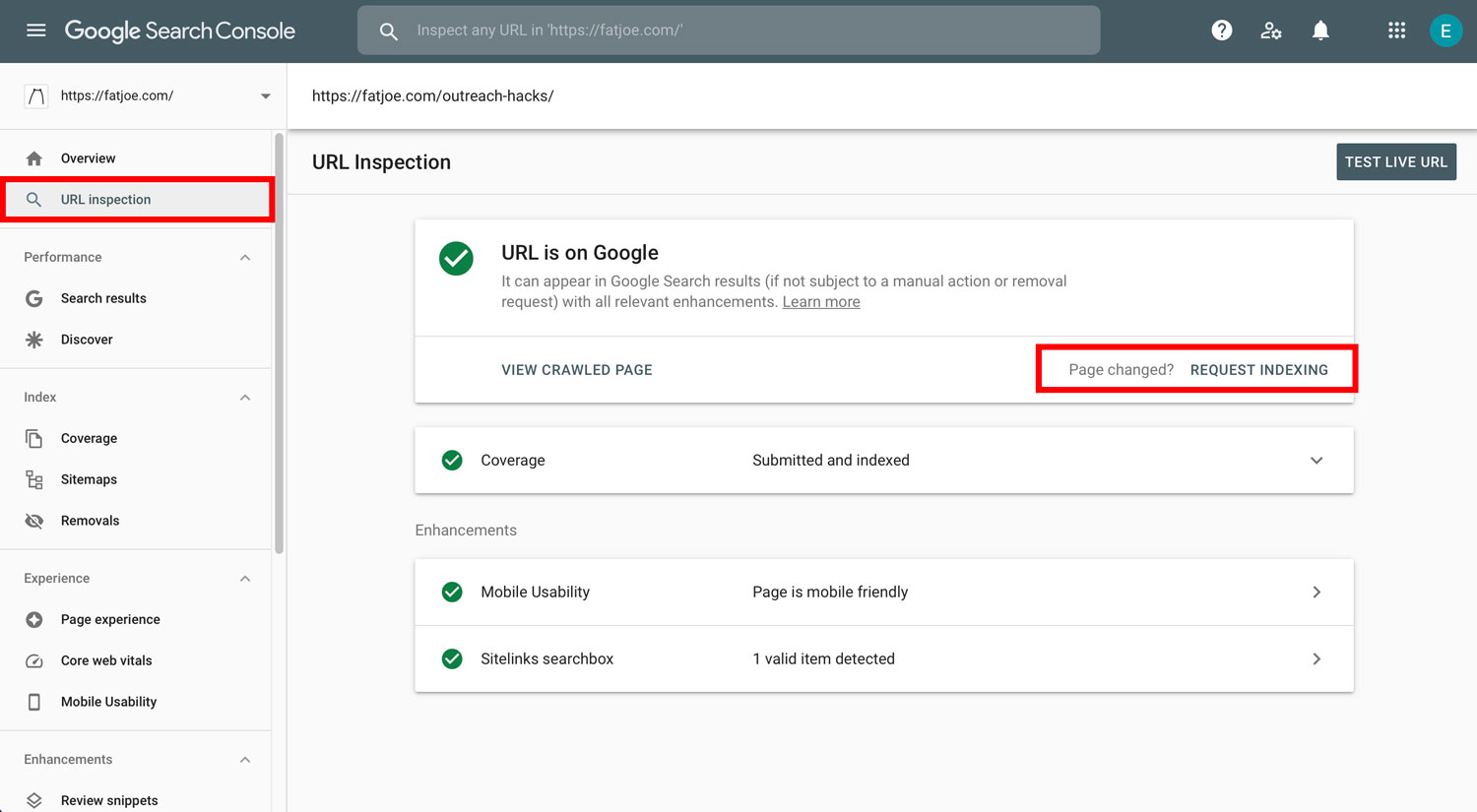Screen dimensions: 1477x812
Task: Click the fatjoe property logo icon
Action: click(36, 95)
